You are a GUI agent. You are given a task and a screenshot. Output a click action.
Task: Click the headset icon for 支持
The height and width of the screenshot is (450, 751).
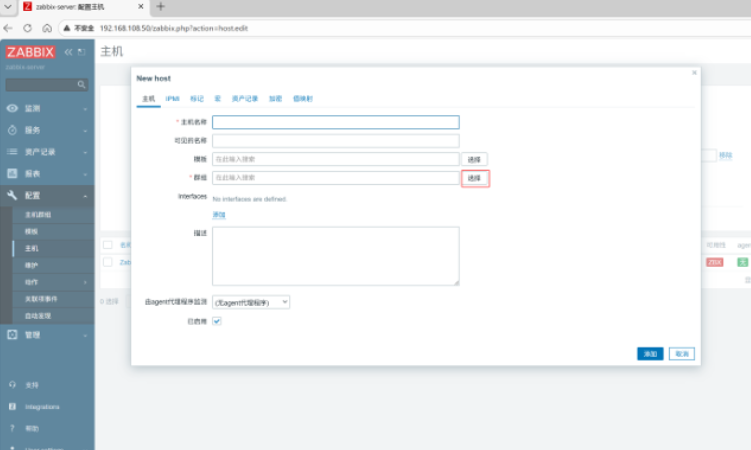(12, 384)
